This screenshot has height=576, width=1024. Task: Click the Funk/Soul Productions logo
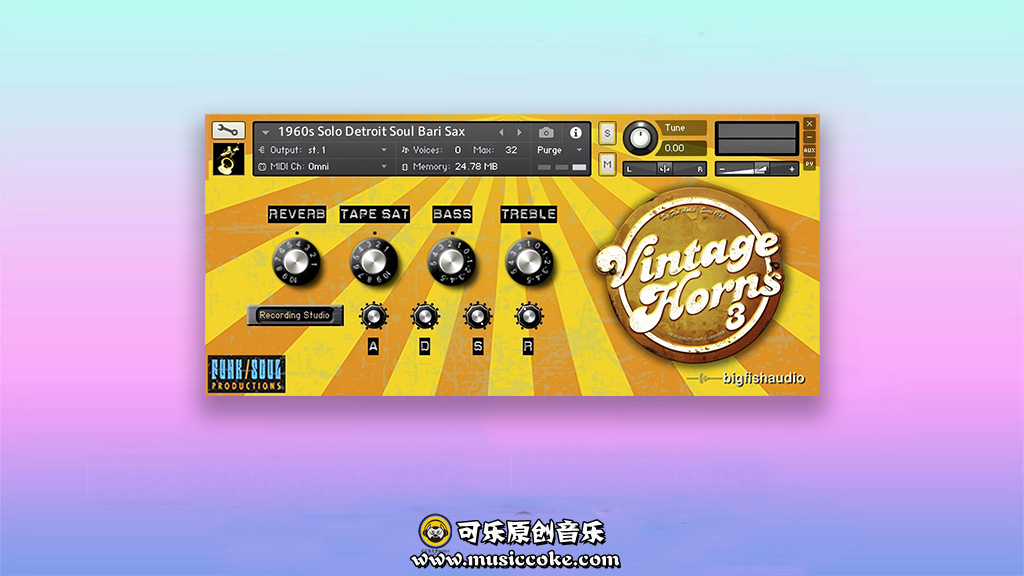[246, 374]
